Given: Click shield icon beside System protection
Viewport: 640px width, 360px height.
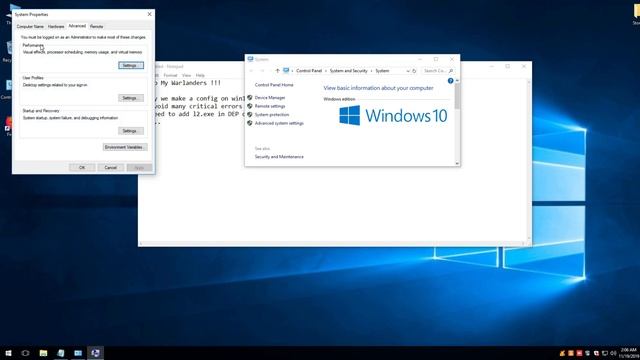Looking at the screenshot, I should pyautogui.click(x=250, y=115).
